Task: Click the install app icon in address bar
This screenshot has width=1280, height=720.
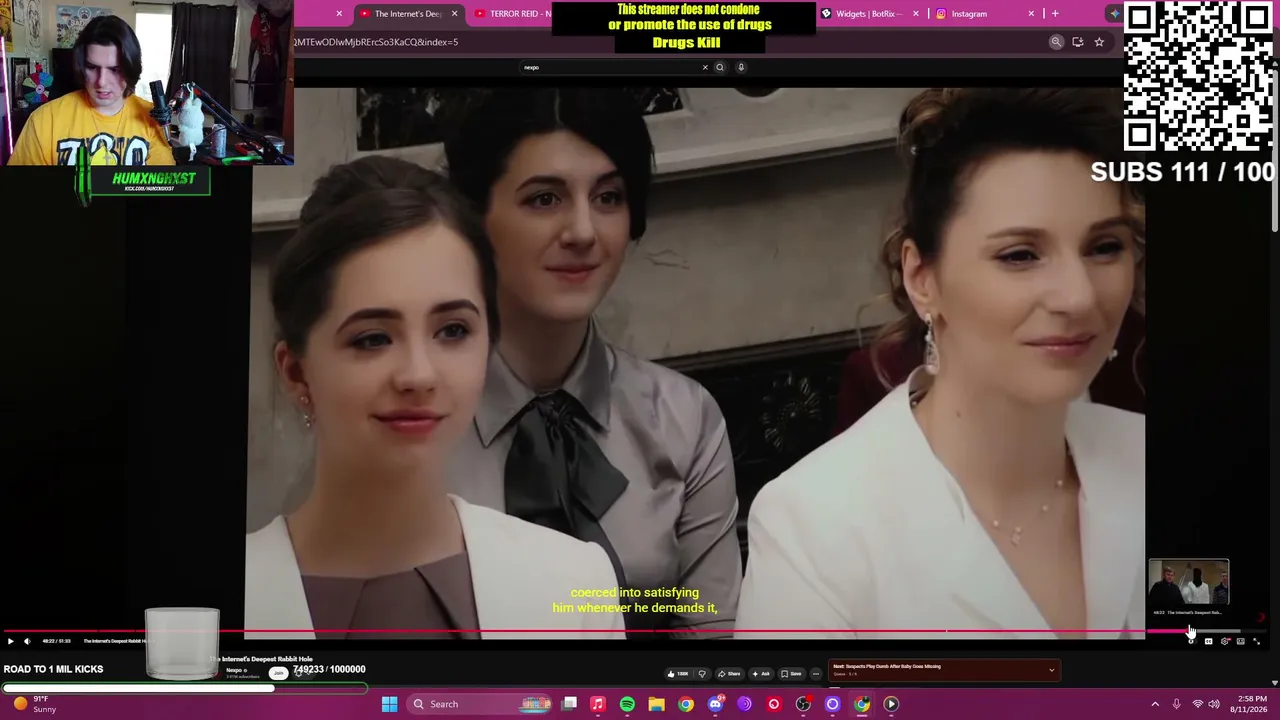Action: pyautogui.click(x=1078, y=42)
